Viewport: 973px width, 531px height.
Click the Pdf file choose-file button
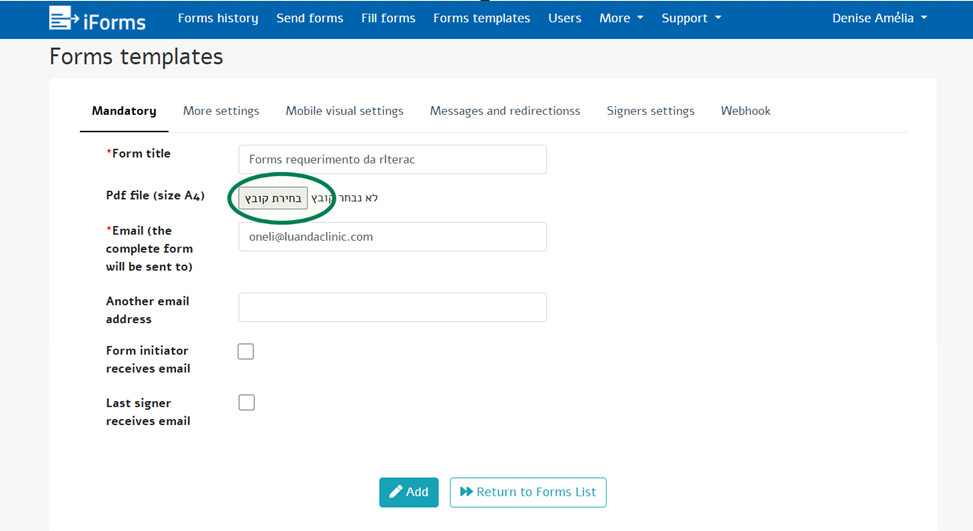(273, 198)
